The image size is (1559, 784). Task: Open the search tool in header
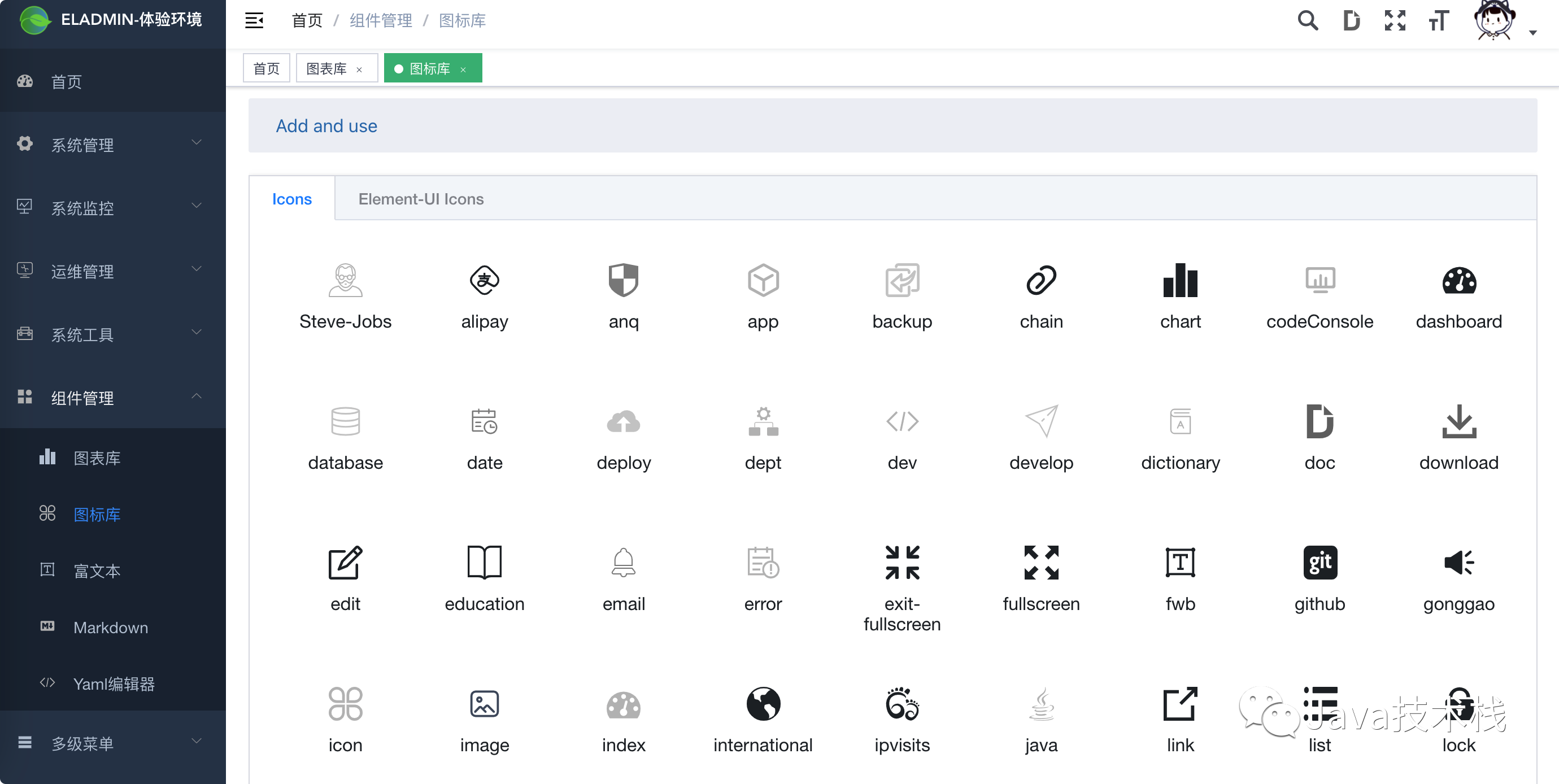pyautogui.click(x=1308, y=20)
